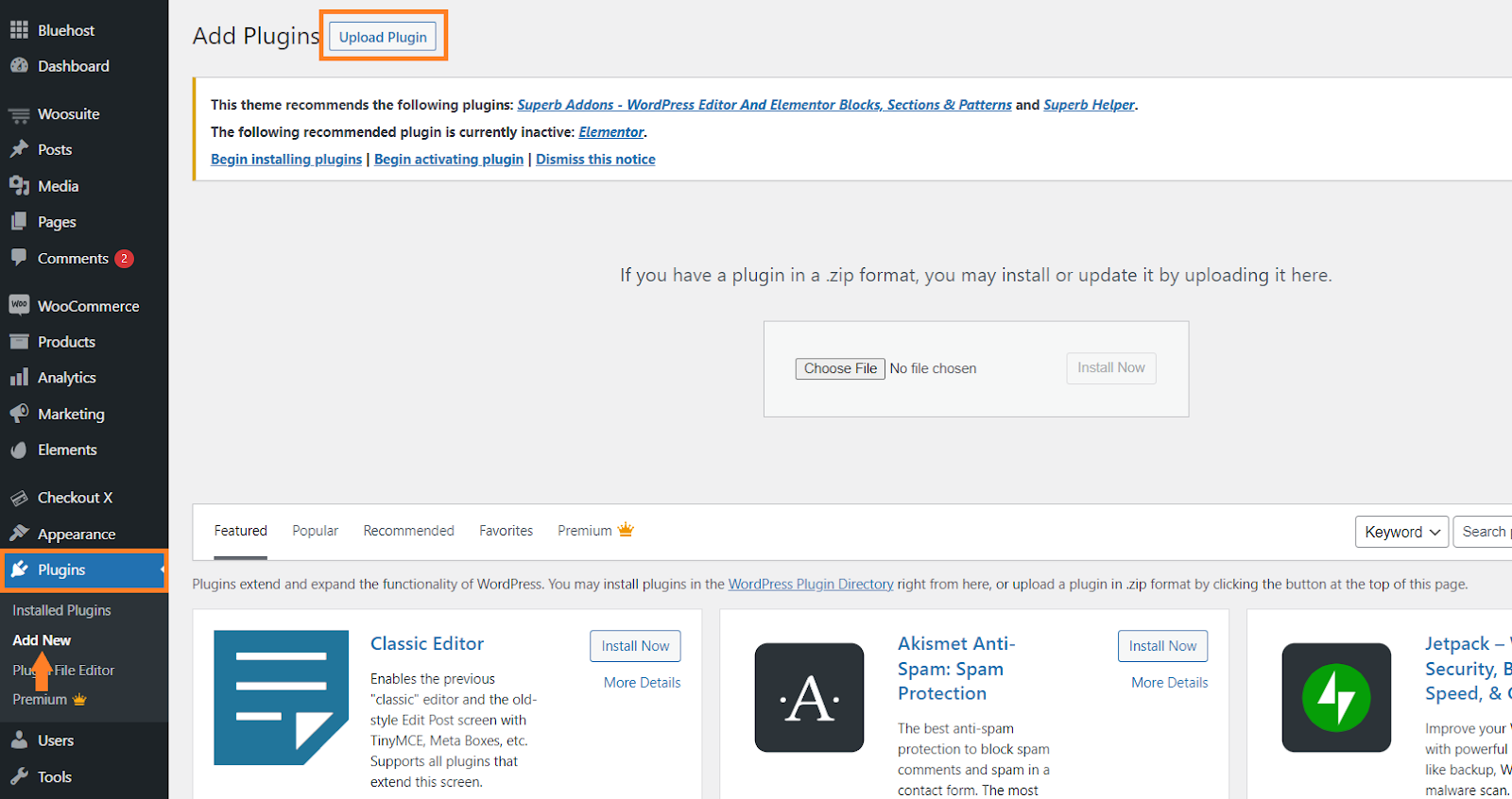This screenshot has width=1512, height=799.
Task: Click the Bluehost grid icon
Action: point(19,30)
